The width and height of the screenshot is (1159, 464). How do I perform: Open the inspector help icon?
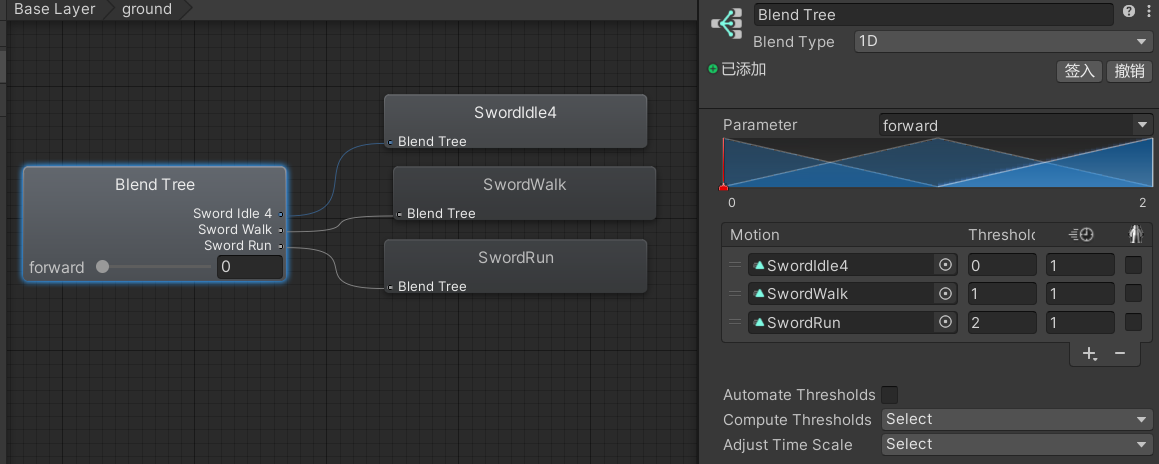click(x=1129, y=12)
